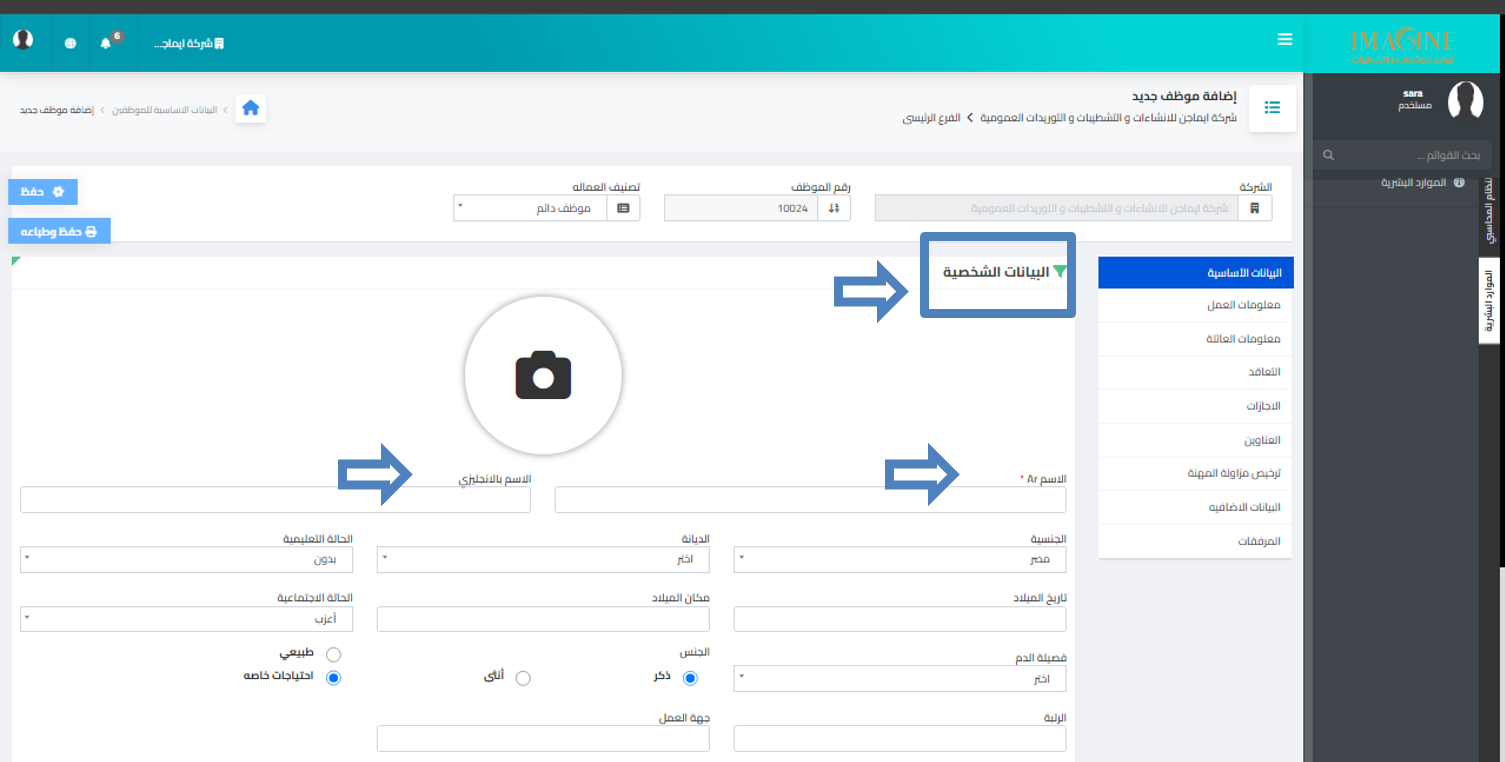The width and height of the screenshot is (1505, 762).
Task: Click the تاريخ الميلاد date field
Action: pos(900,619)
